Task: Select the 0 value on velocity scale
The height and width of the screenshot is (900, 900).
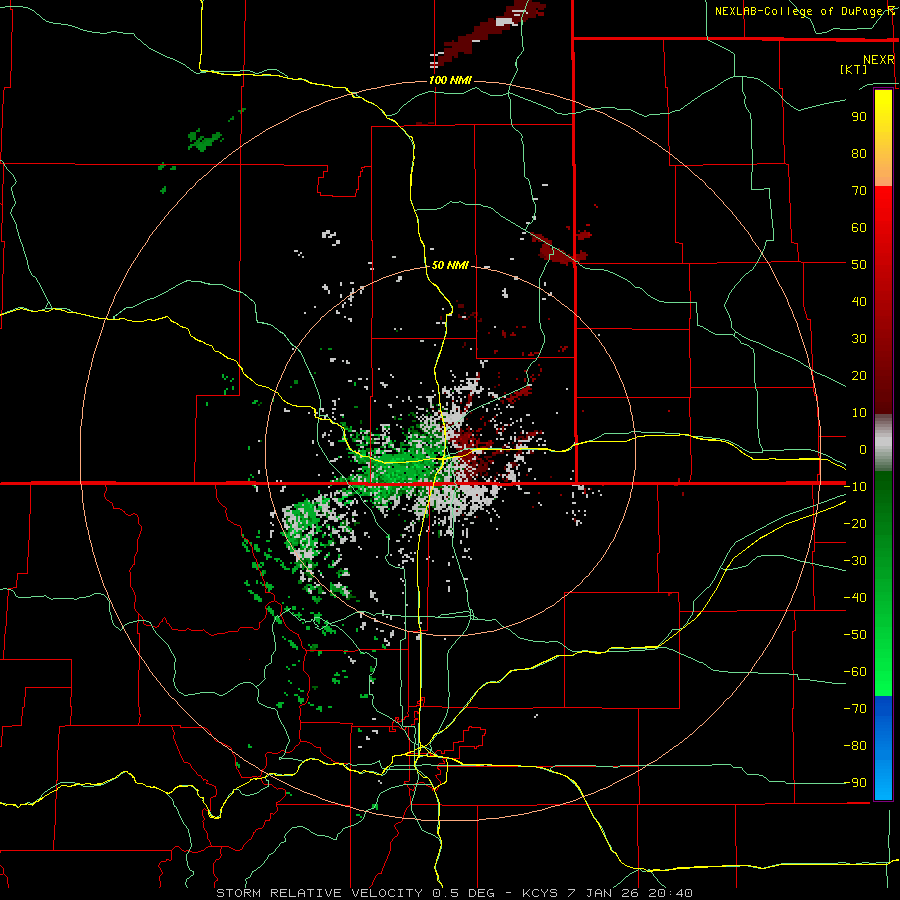Action: pyautogui.click(x=863, y=449)
